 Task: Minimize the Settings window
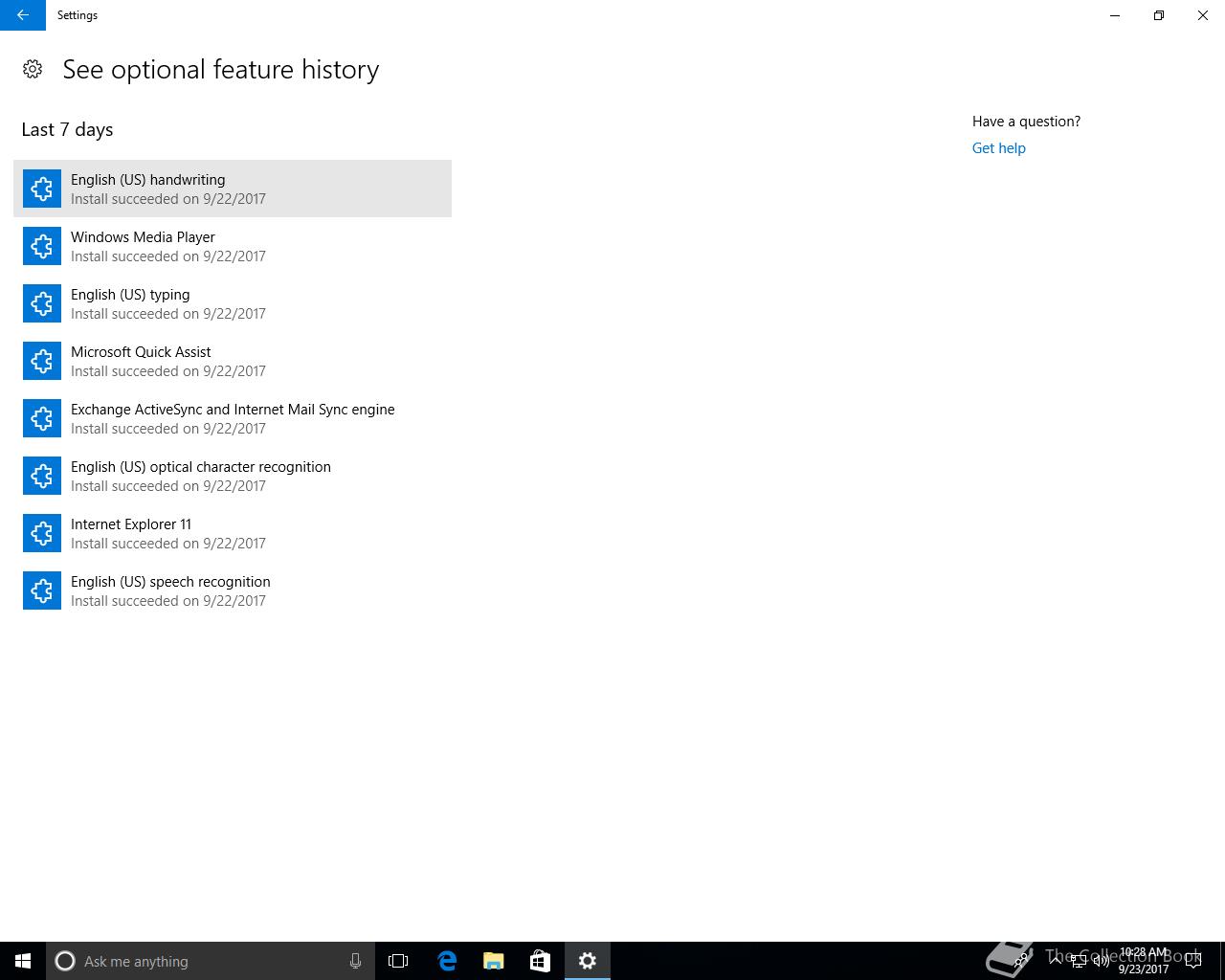[x=1115, y=15]
